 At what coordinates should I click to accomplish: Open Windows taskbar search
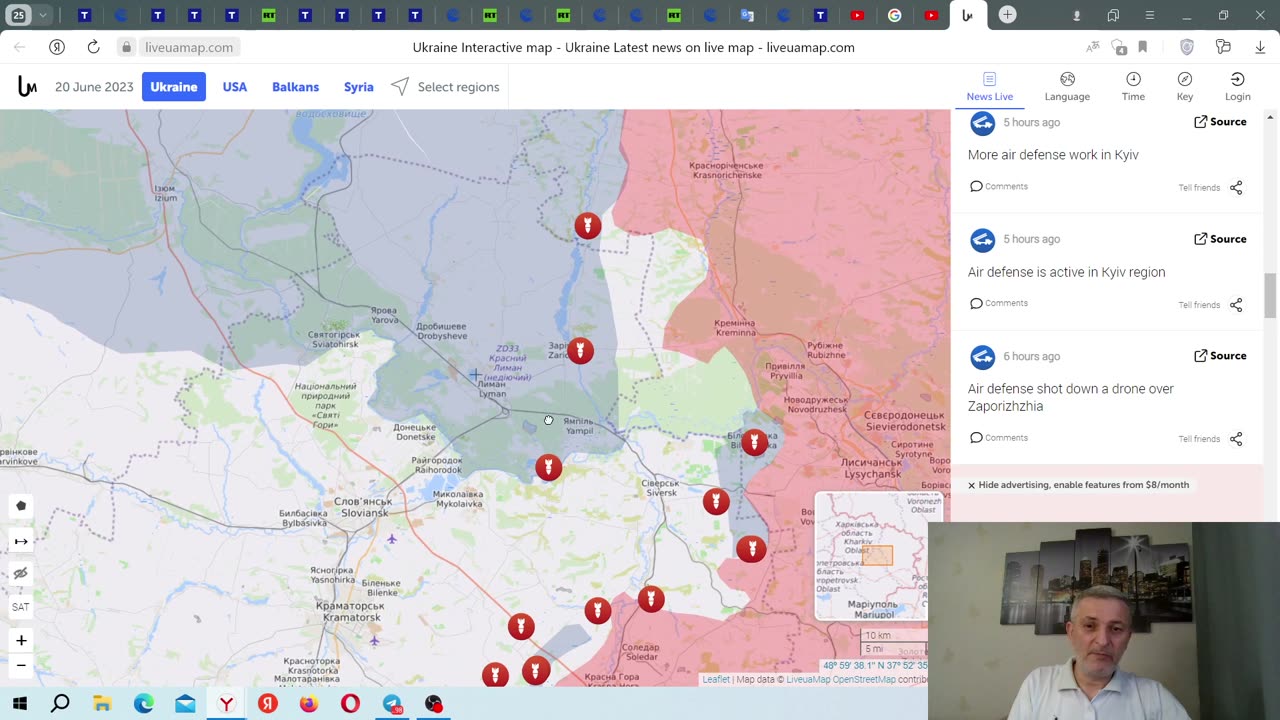60,704
